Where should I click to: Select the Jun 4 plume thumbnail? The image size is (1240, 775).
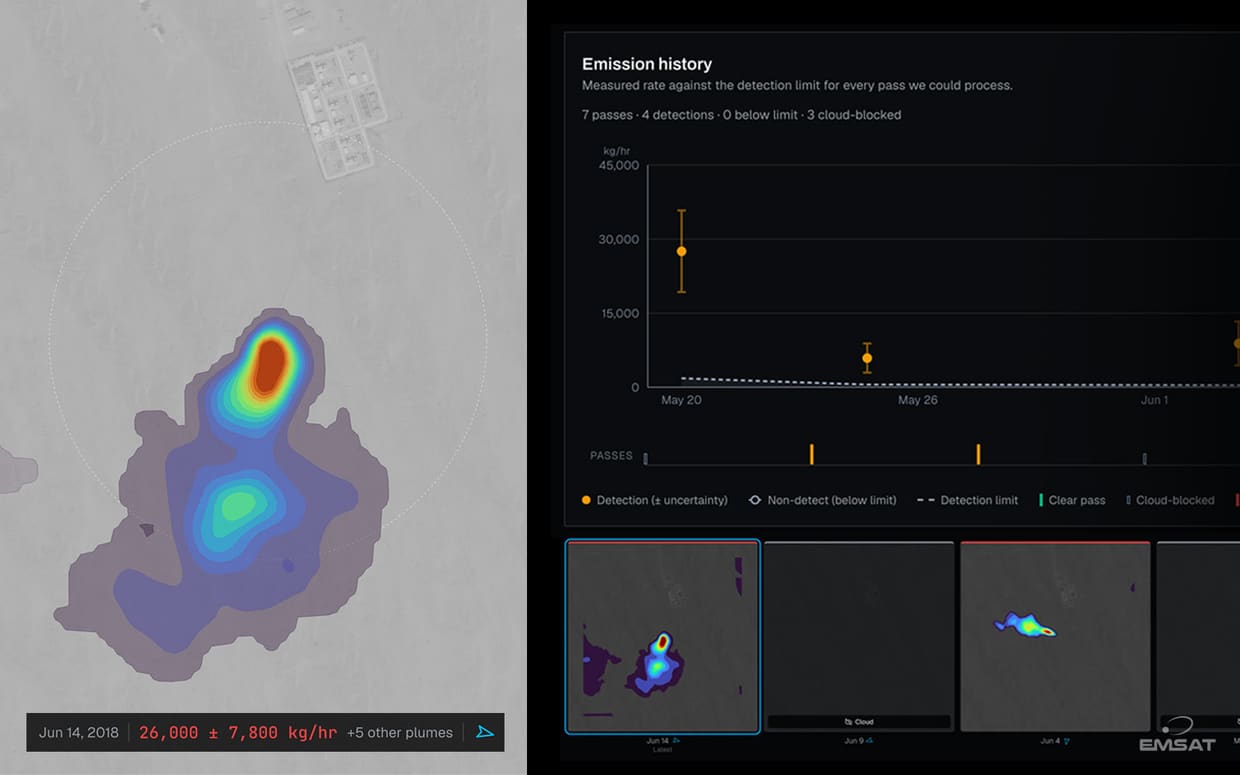(x=1055, y=637)
